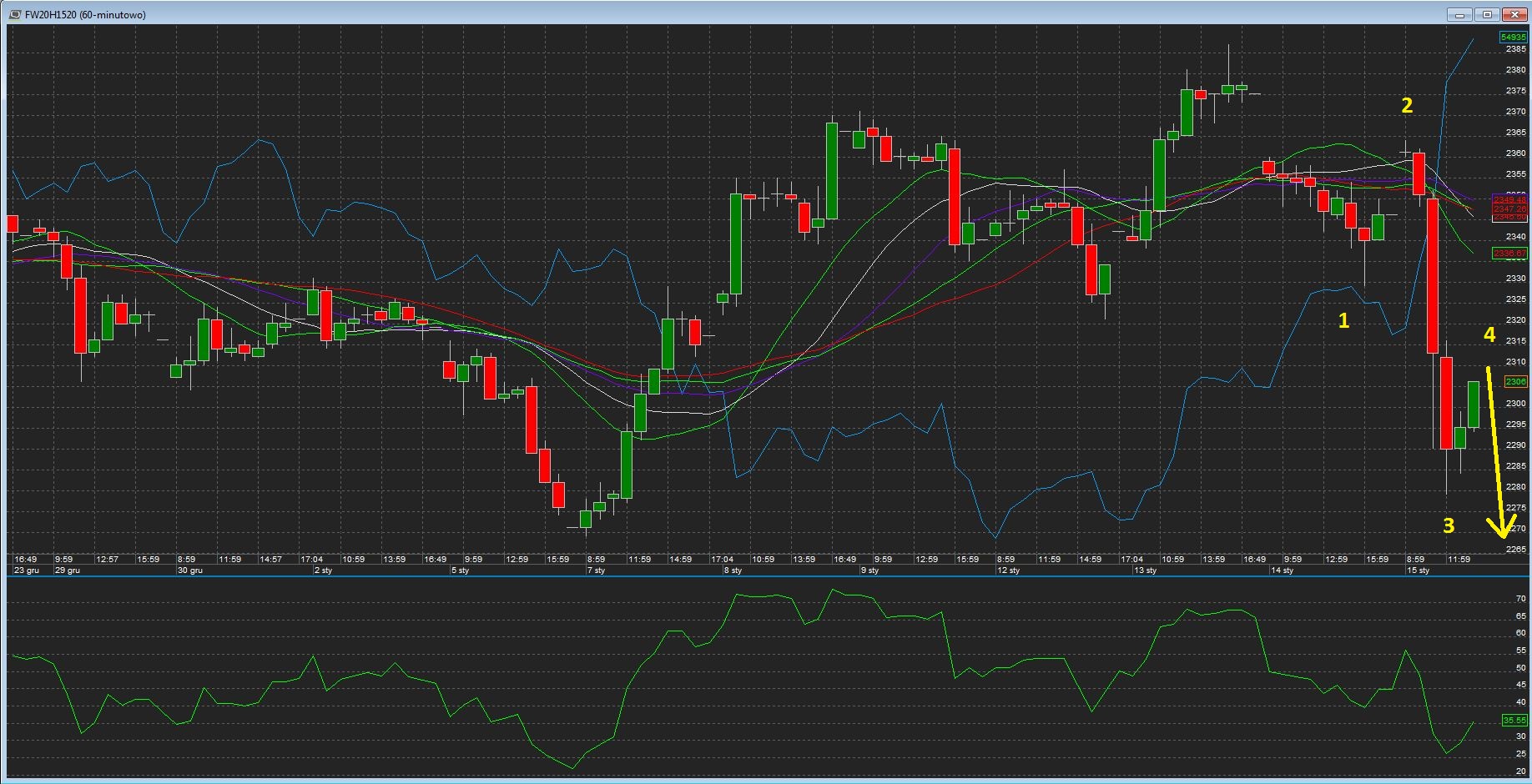Click the '23 gru' date marker
The width and height of the screenshot is (1532, 784).
coord(27,570)
